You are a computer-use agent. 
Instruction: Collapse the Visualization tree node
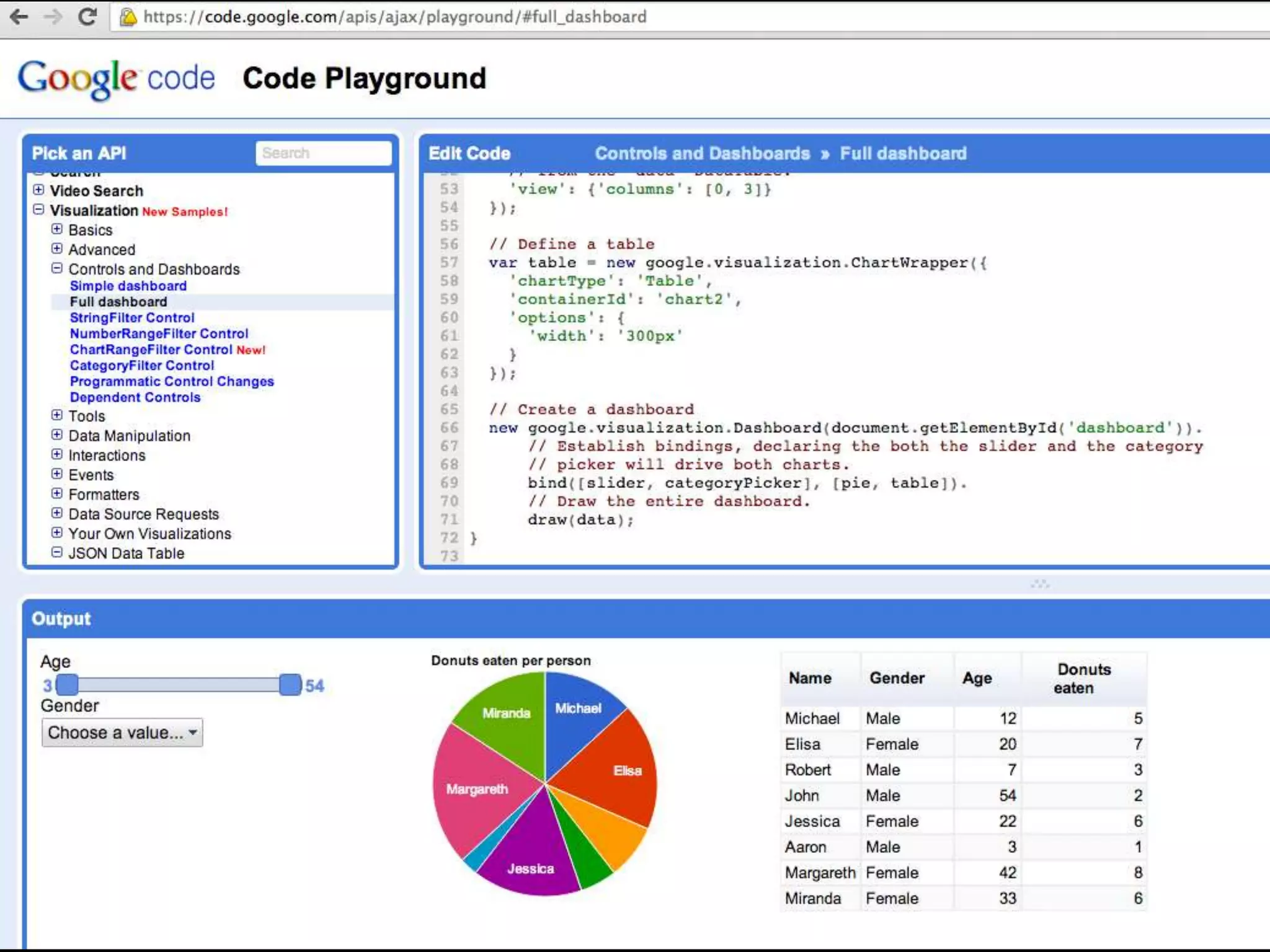tap(38, 209)
